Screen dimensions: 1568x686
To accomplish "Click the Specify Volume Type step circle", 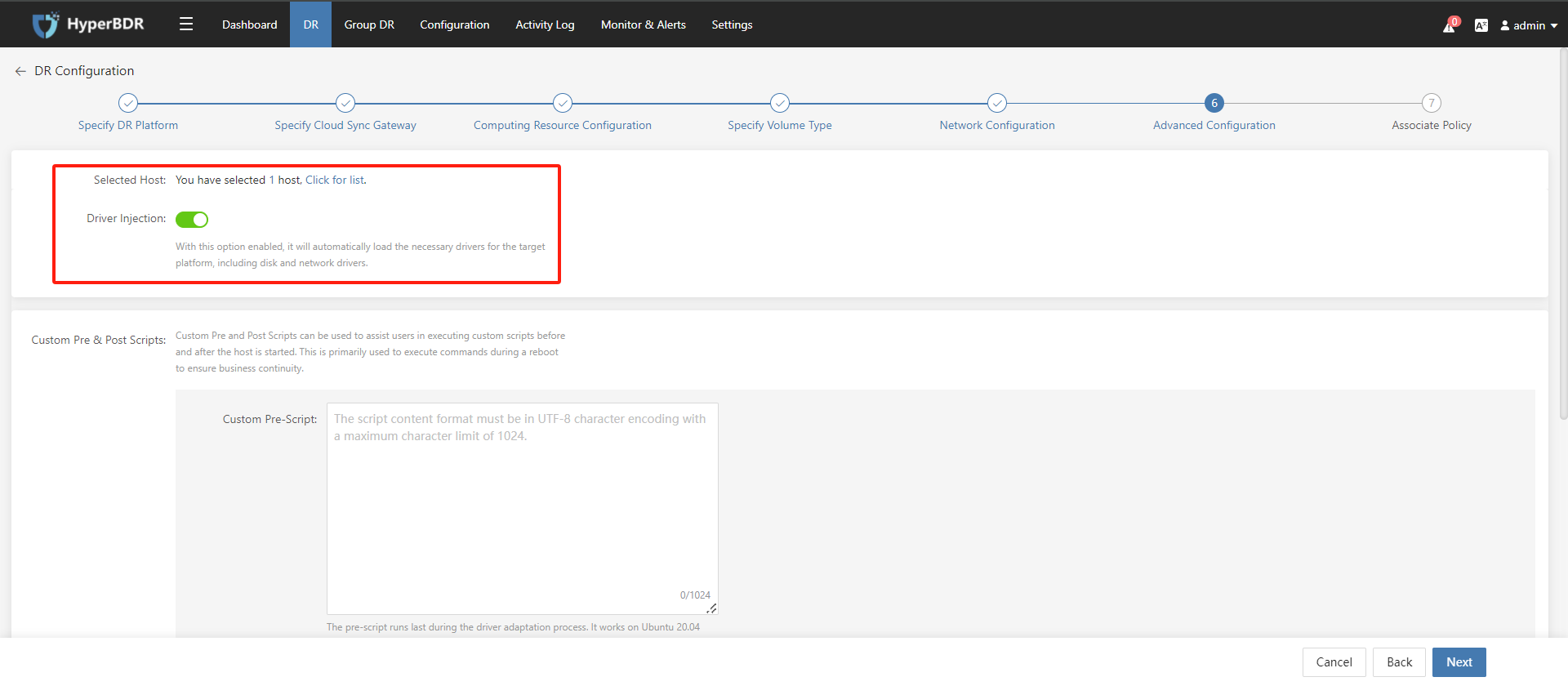I will [x=780, y=103].
